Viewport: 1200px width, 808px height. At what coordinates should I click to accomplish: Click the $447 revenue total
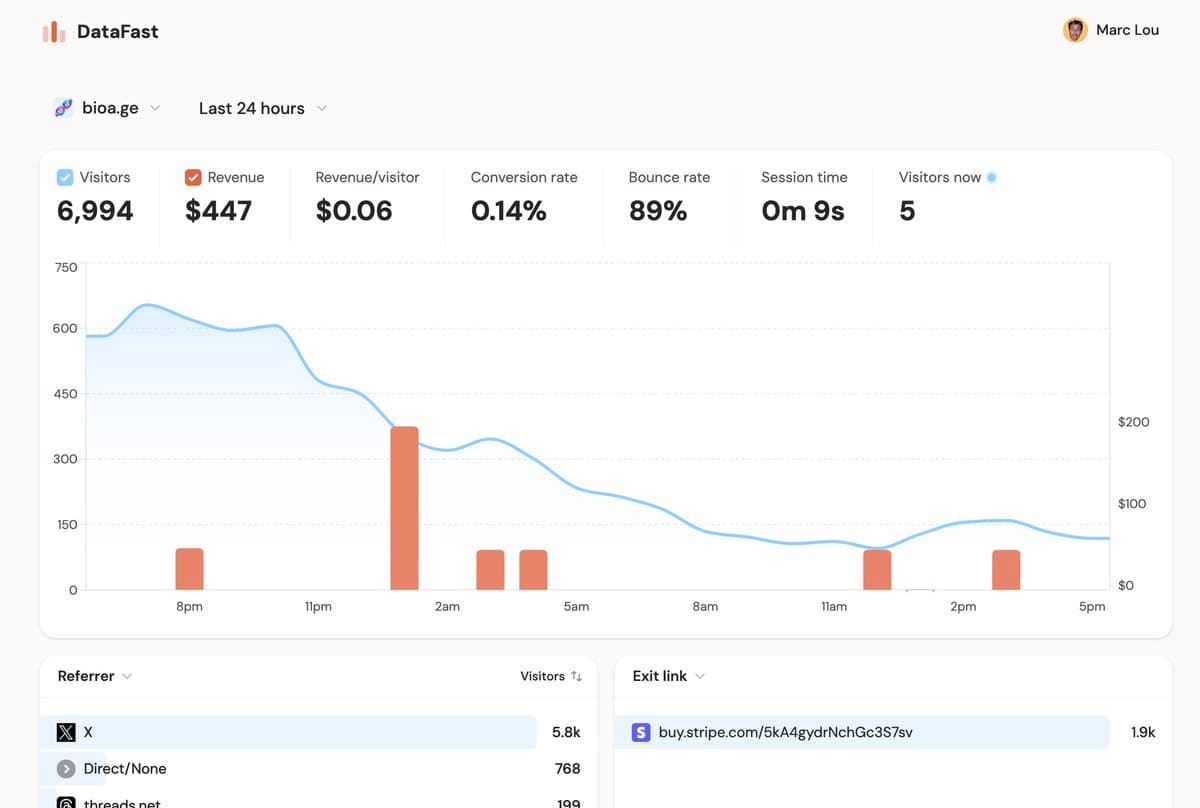click(219, 211)
